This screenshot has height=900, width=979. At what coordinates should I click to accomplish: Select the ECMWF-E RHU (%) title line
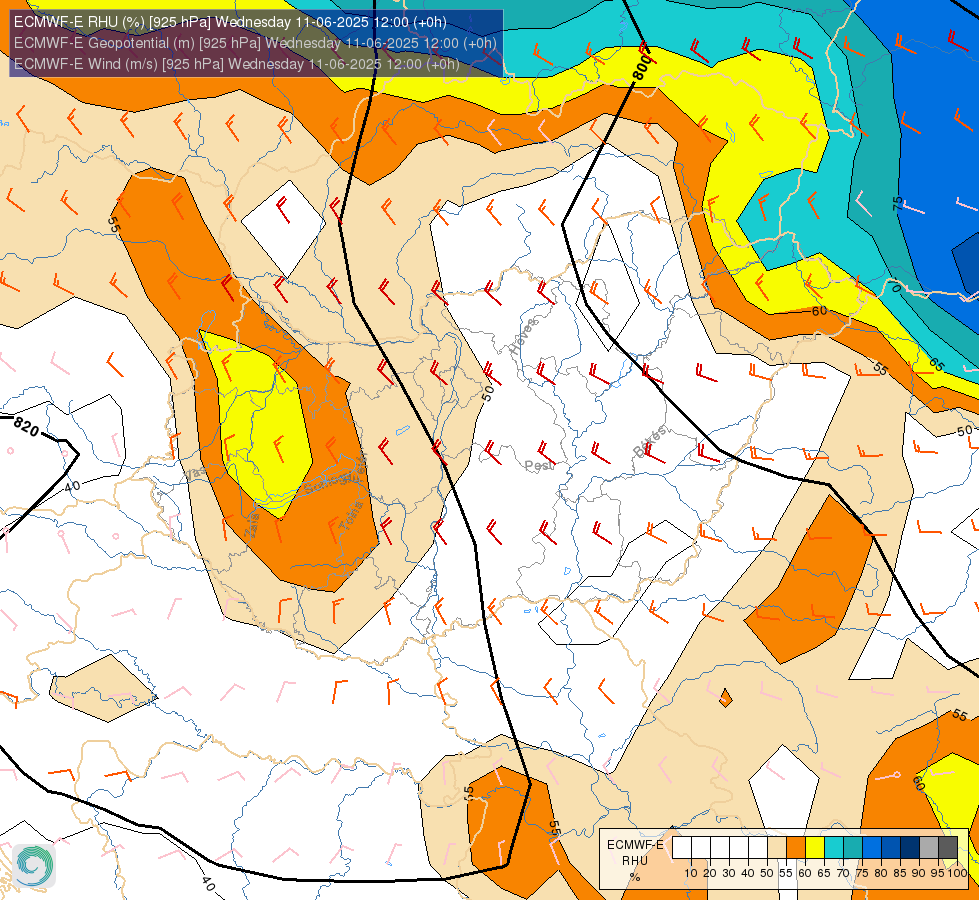pos(230,22)
